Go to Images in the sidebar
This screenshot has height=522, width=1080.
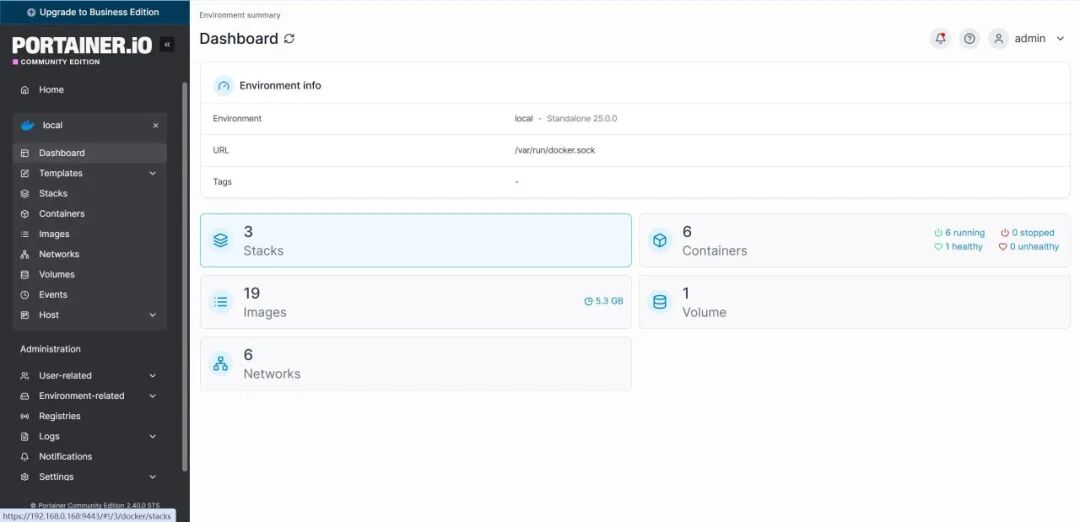tap(90, 234)
